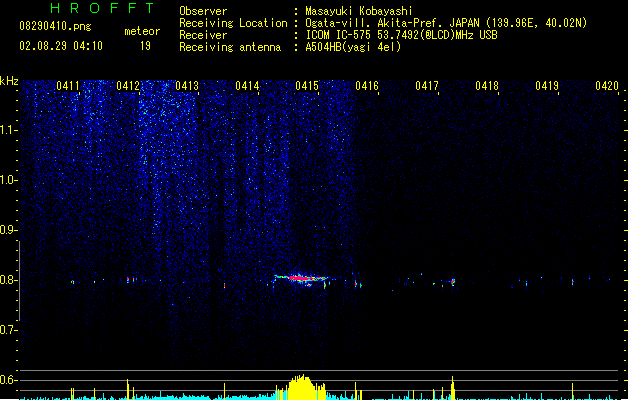Click observer name Masayuki Kobayashi
629x400 pixels.
359,11
